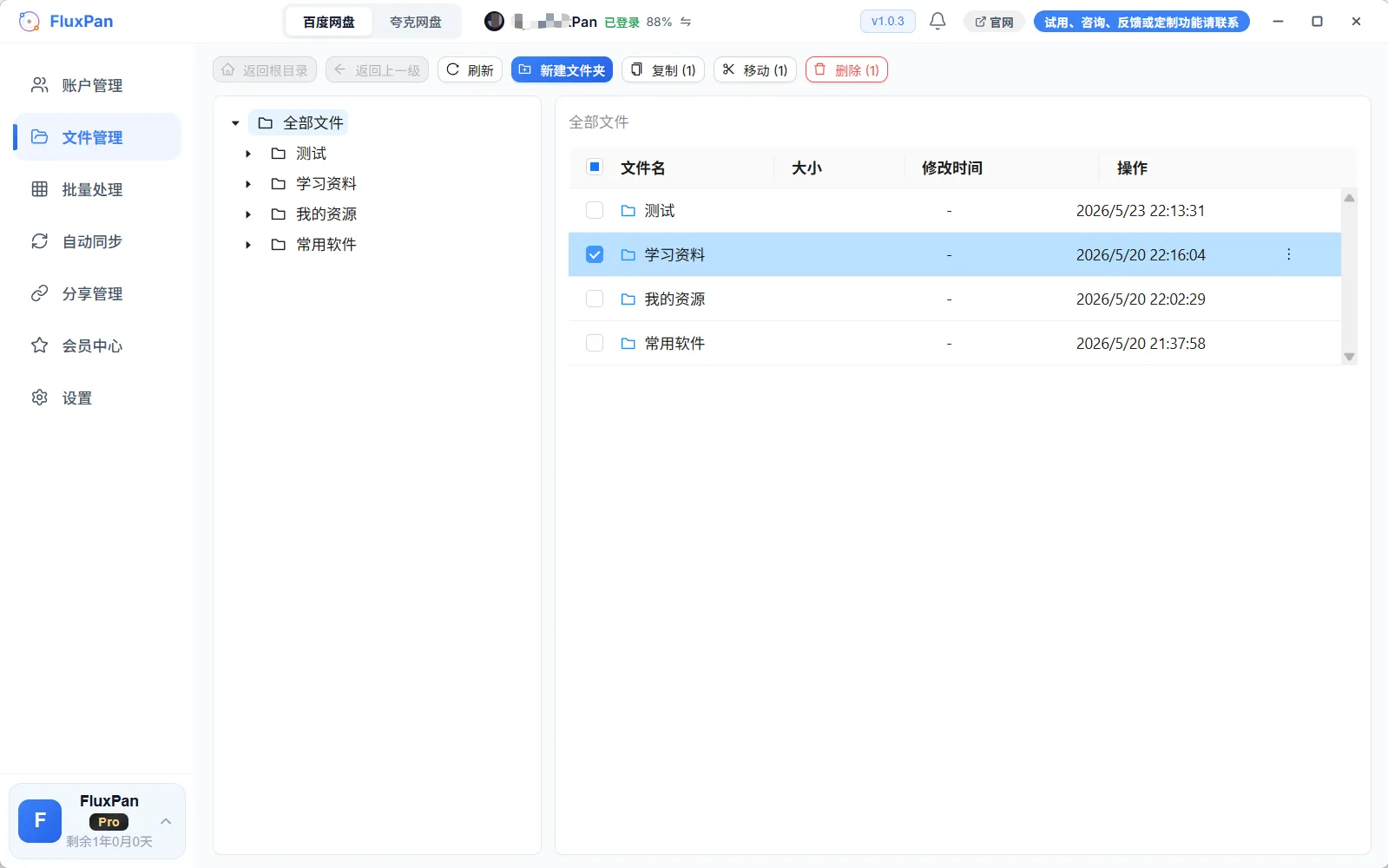This screenshot has width=1388, height=868.
Task: Click the 返回根目录 button
Action: (265, 70)
